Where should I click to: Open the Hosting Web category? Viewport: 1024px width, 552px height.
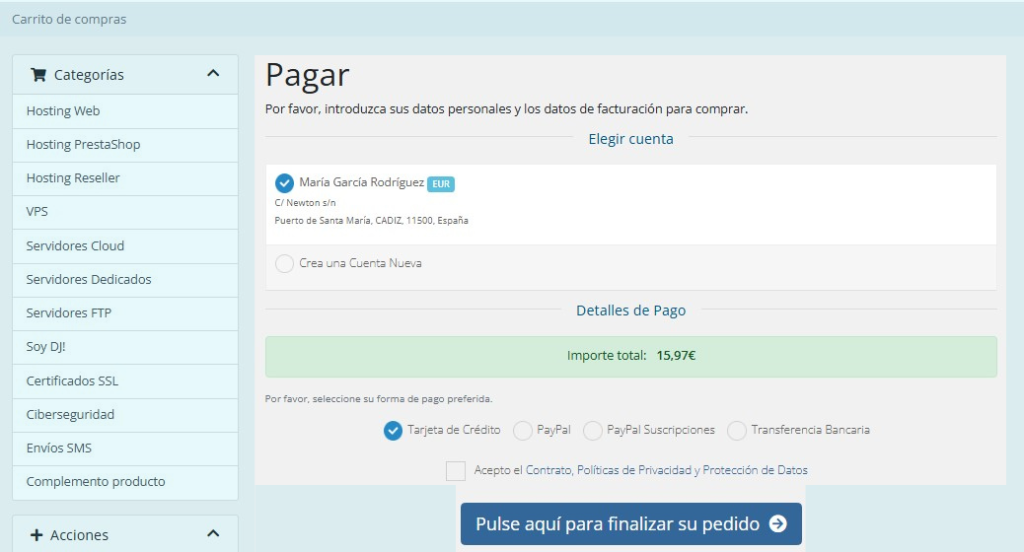point(125,111)
